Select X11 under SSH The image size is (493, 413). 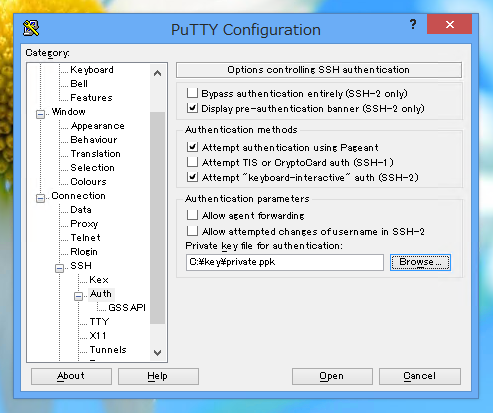pos(98,336)
